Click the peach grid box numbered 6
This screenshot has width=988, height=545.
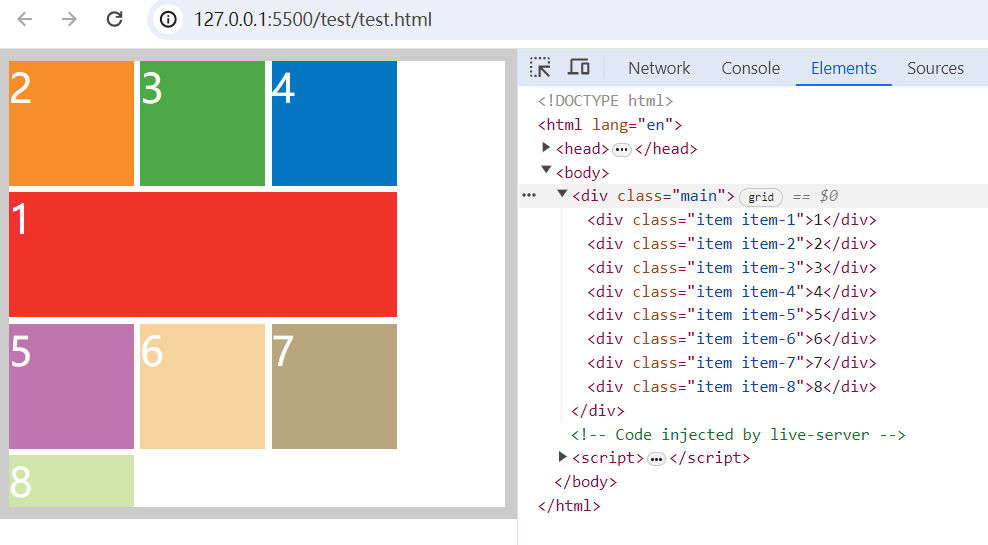(x=202, y=386)
